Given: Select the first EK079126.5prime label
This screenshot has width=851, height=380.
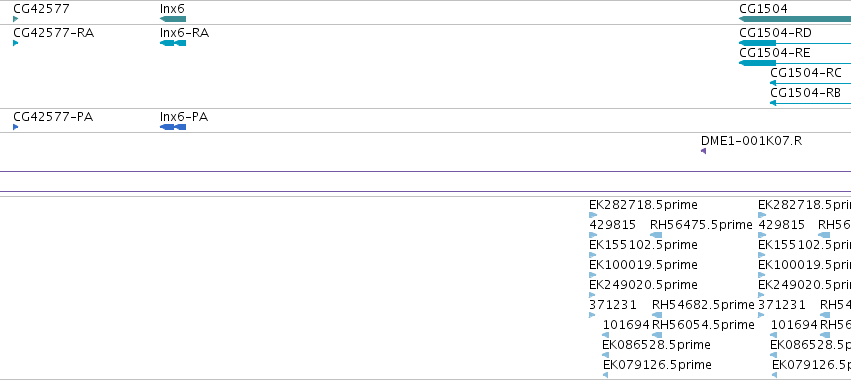Looking at the screenshot, I should 657,364.
